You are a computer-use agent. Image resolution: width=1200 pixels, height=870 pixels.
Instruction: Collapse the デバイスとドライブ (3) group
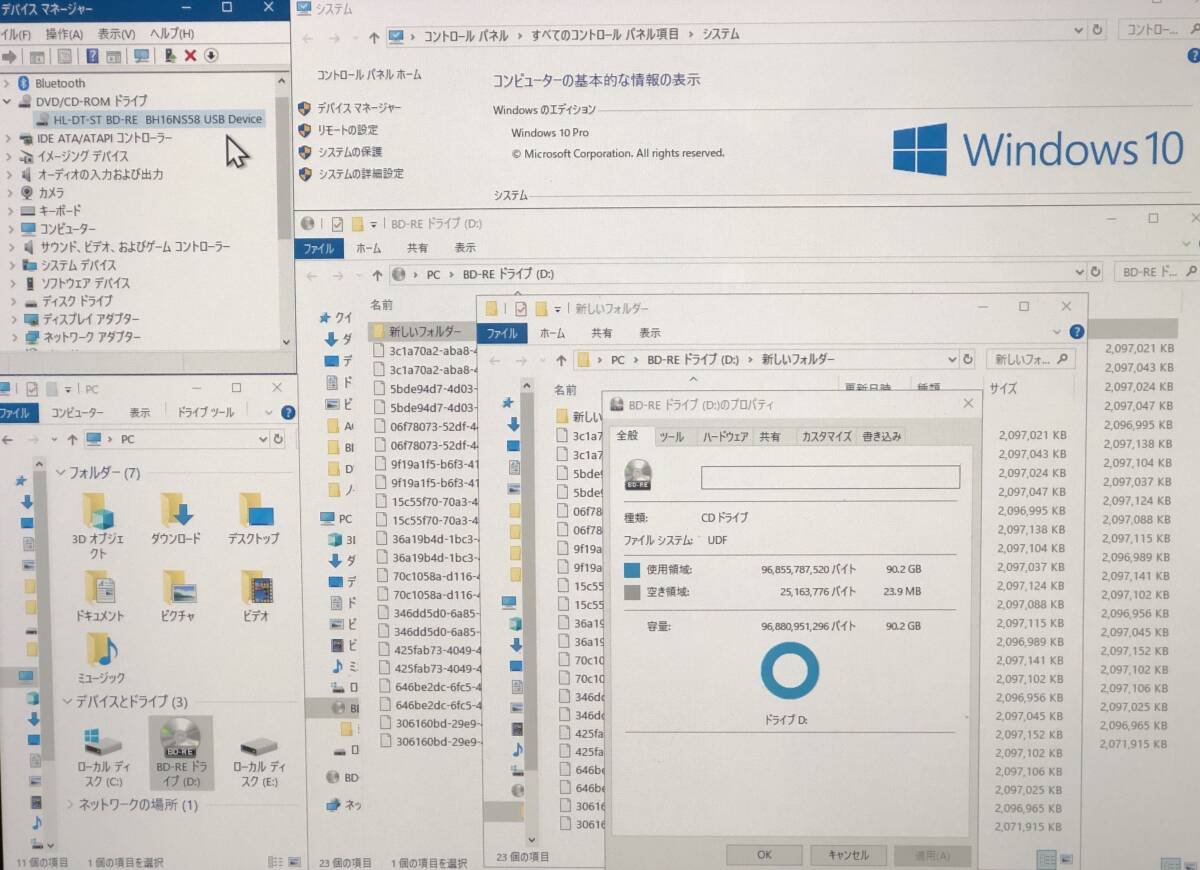[68, 702]
